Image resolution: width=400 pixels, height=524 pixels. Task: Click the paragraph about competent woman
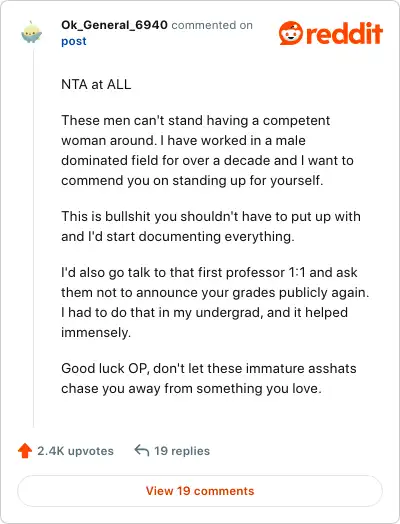pyautogui.click(x=207, y=150)
